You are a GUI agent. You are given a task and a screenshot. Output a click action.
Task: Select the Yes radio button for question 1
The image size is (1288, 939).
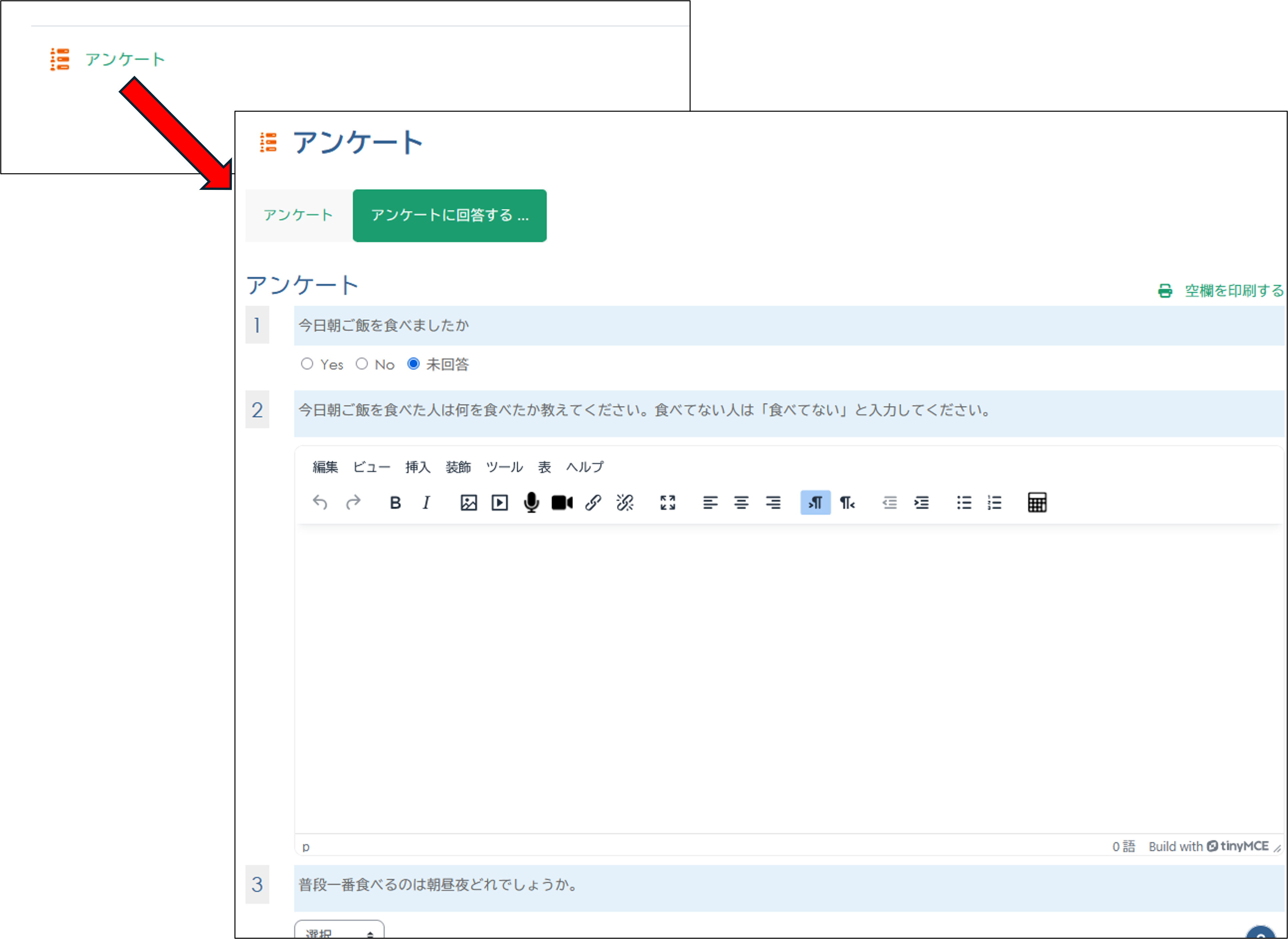(x=307, y=364)
